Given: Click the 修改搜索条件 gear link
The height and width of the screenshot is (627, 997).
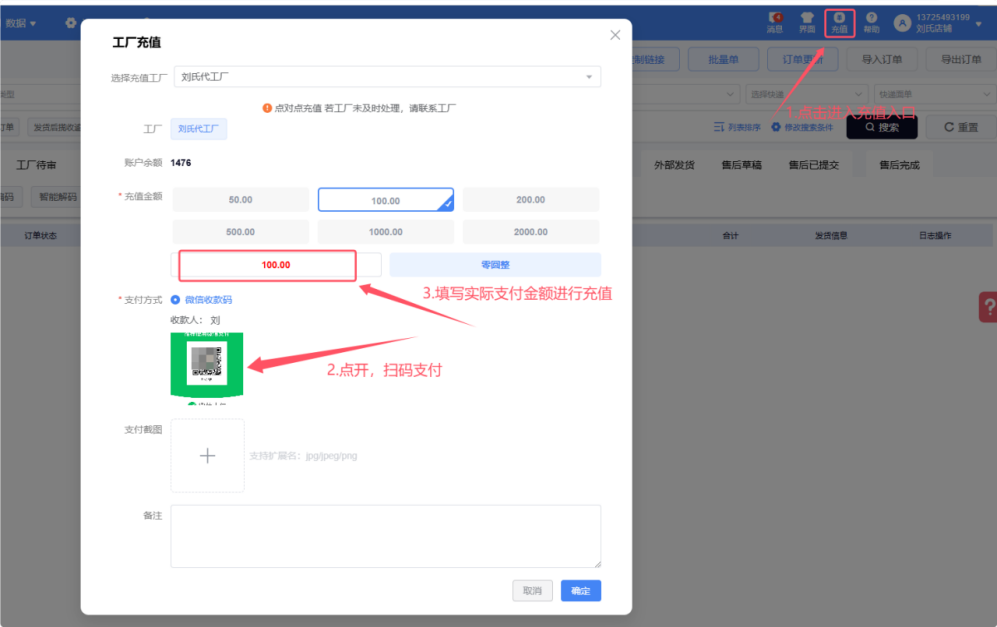Looking at the screenshot, I should click(802, 127).
